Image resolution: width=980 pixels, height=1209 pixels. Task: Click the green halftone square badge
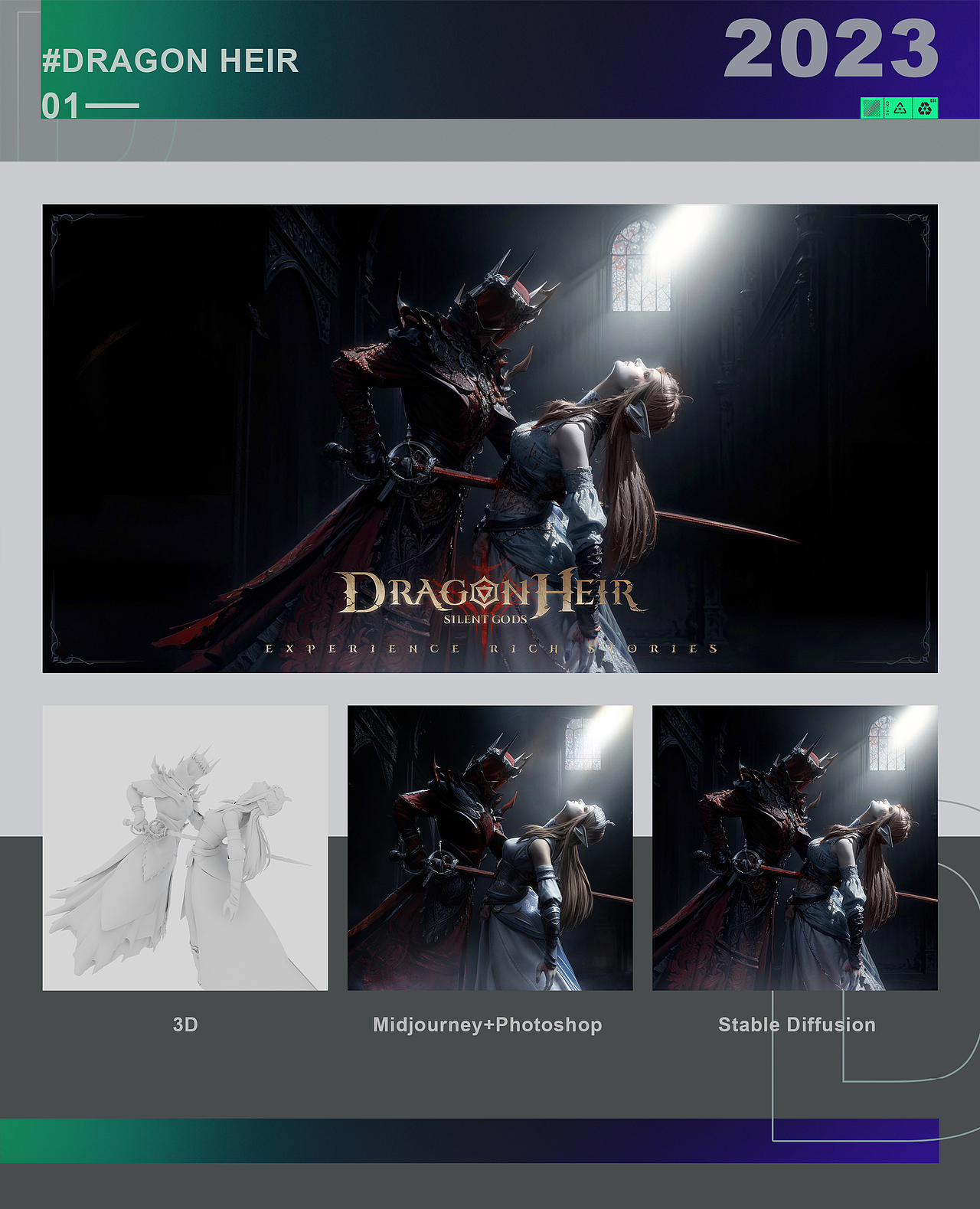[x=871, y=108]
